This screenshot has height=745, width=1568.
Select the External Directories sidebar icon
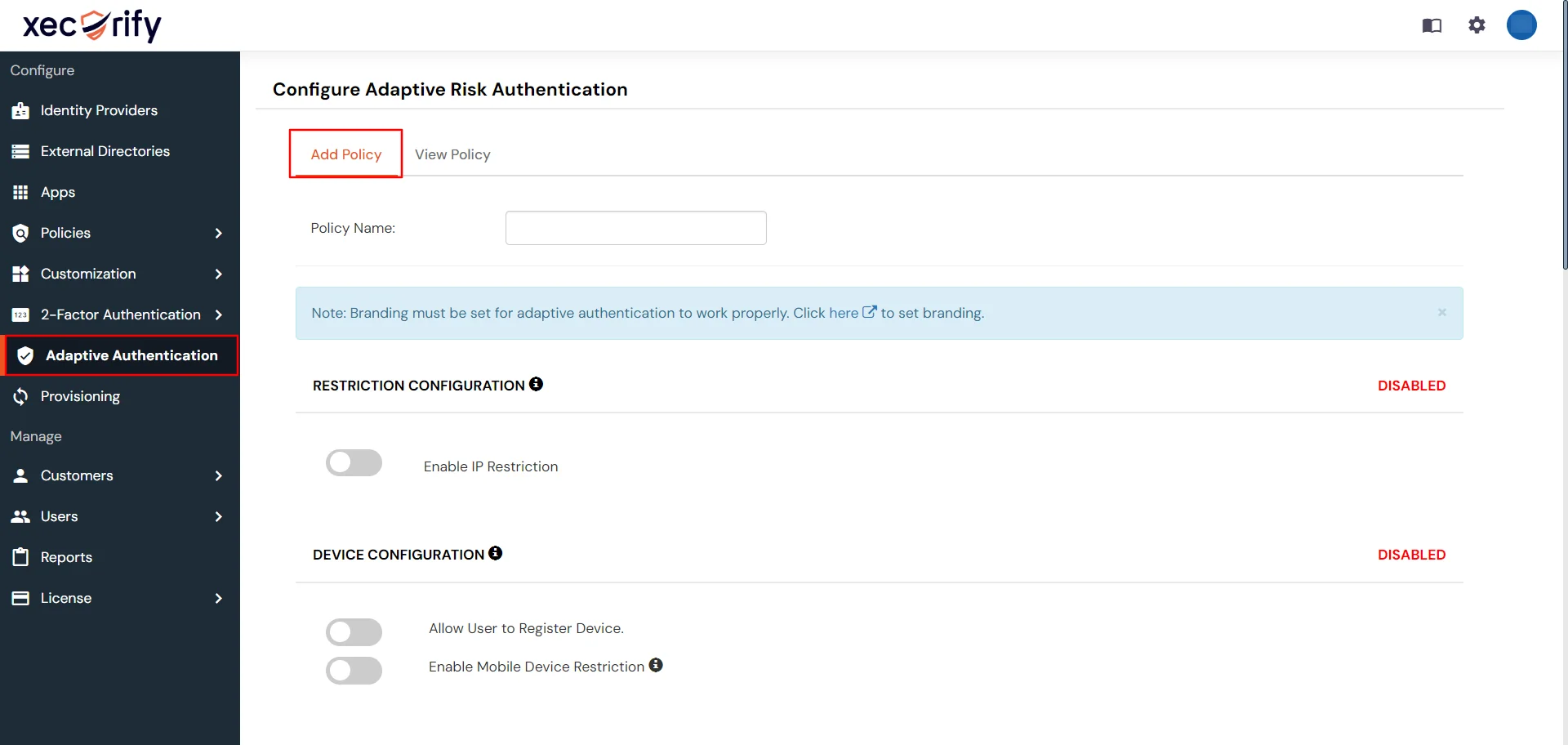click(20, 151)
